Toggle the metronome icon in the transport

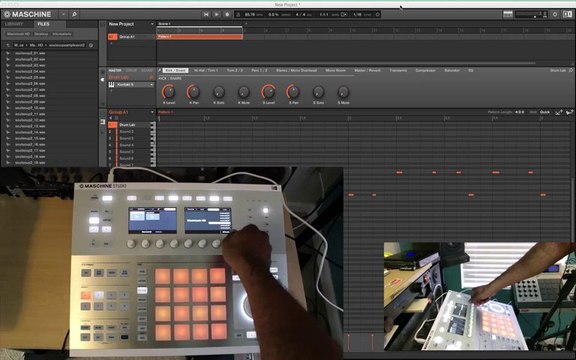(x=238, y=14)
